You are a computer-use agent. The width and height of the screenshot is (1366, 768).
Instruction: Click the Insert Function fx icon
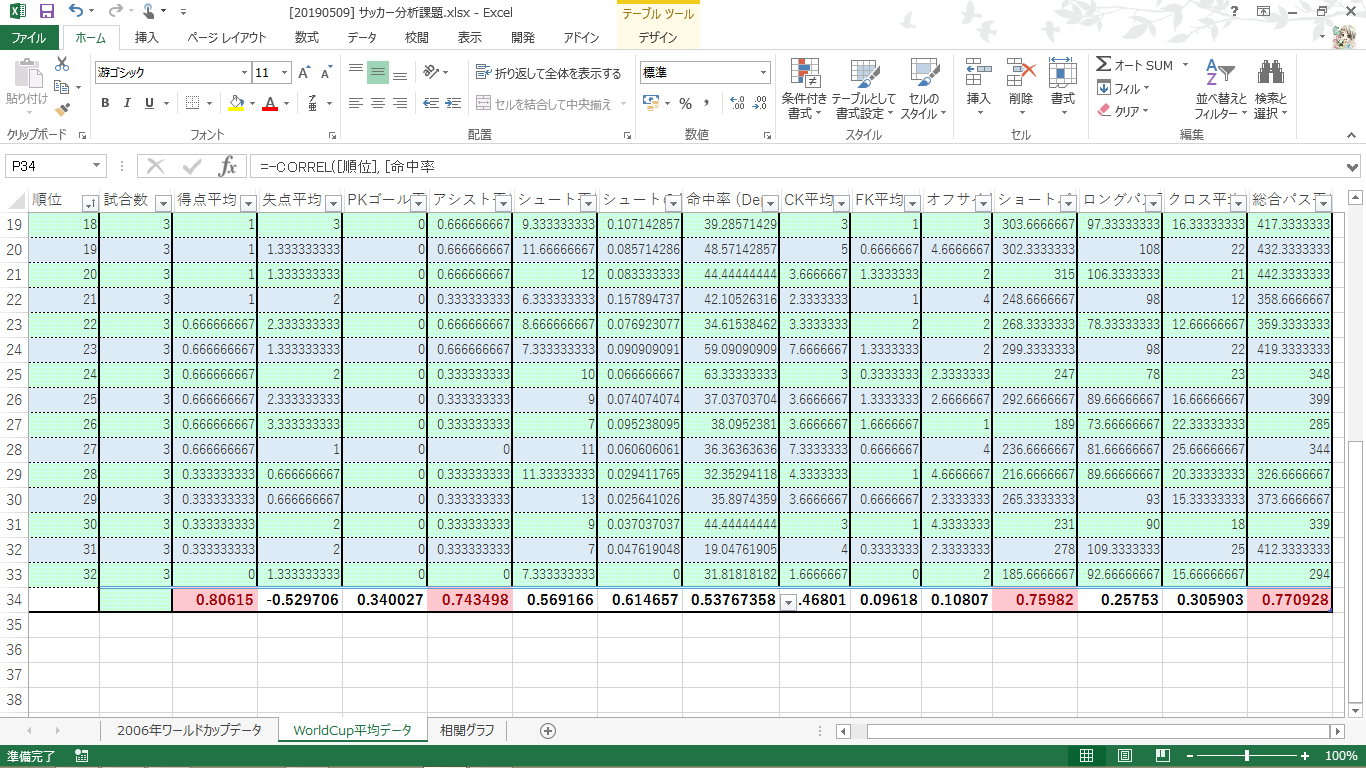point(227,166)
